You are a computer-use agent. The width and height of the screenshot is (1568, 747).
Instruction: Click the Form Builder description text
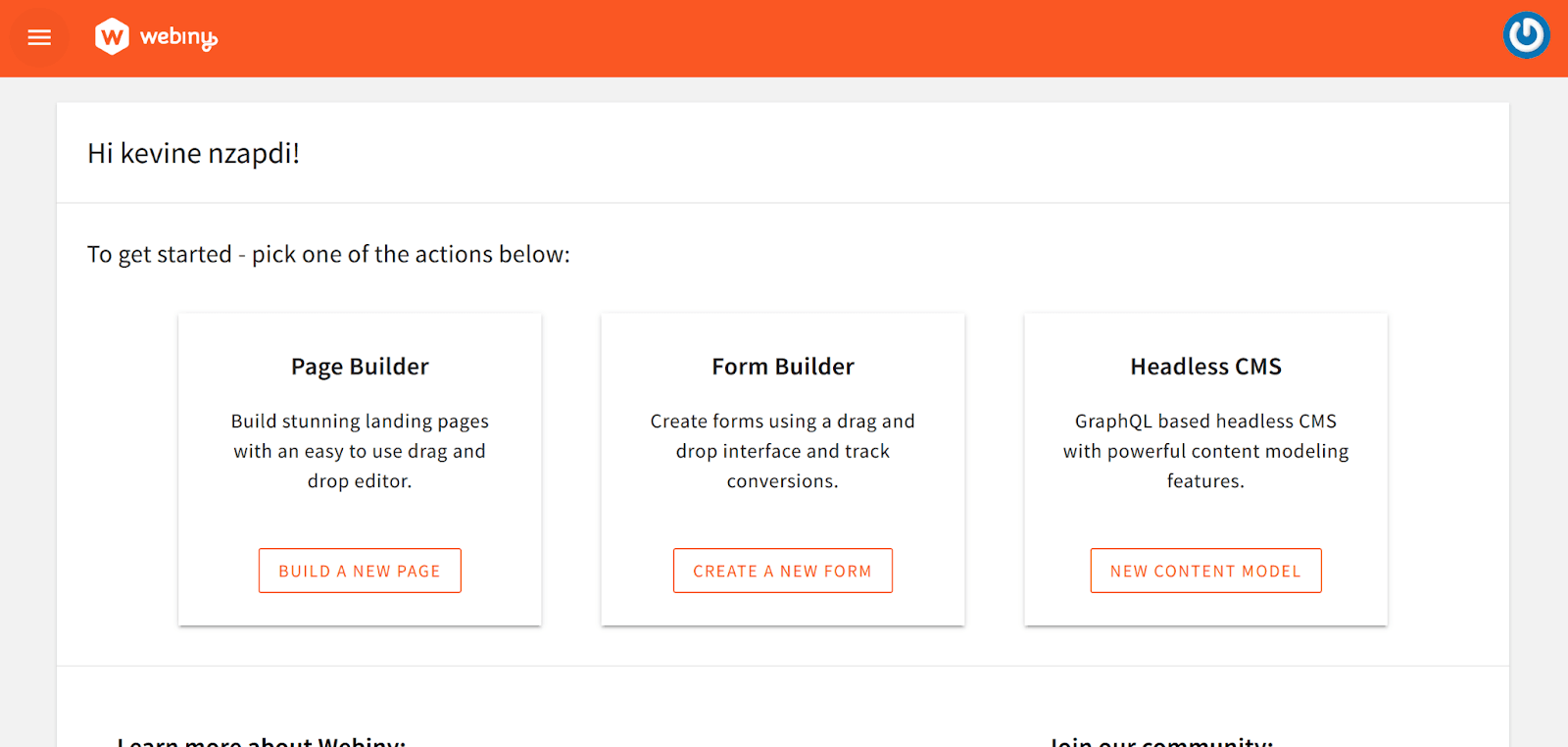[783, 451]
